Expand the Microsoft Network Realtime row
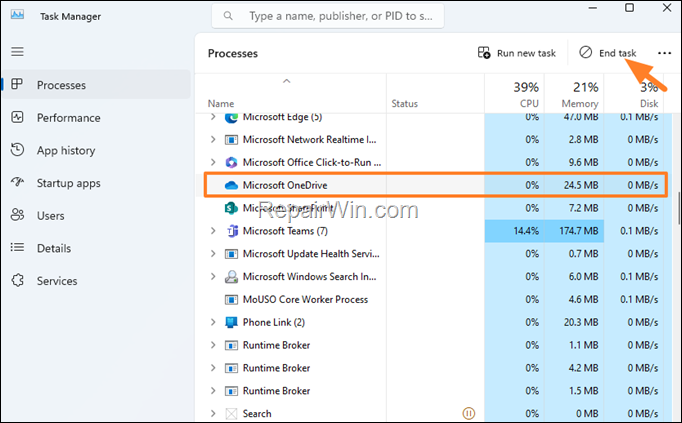 pyautogui.click(x=213, y=139)
